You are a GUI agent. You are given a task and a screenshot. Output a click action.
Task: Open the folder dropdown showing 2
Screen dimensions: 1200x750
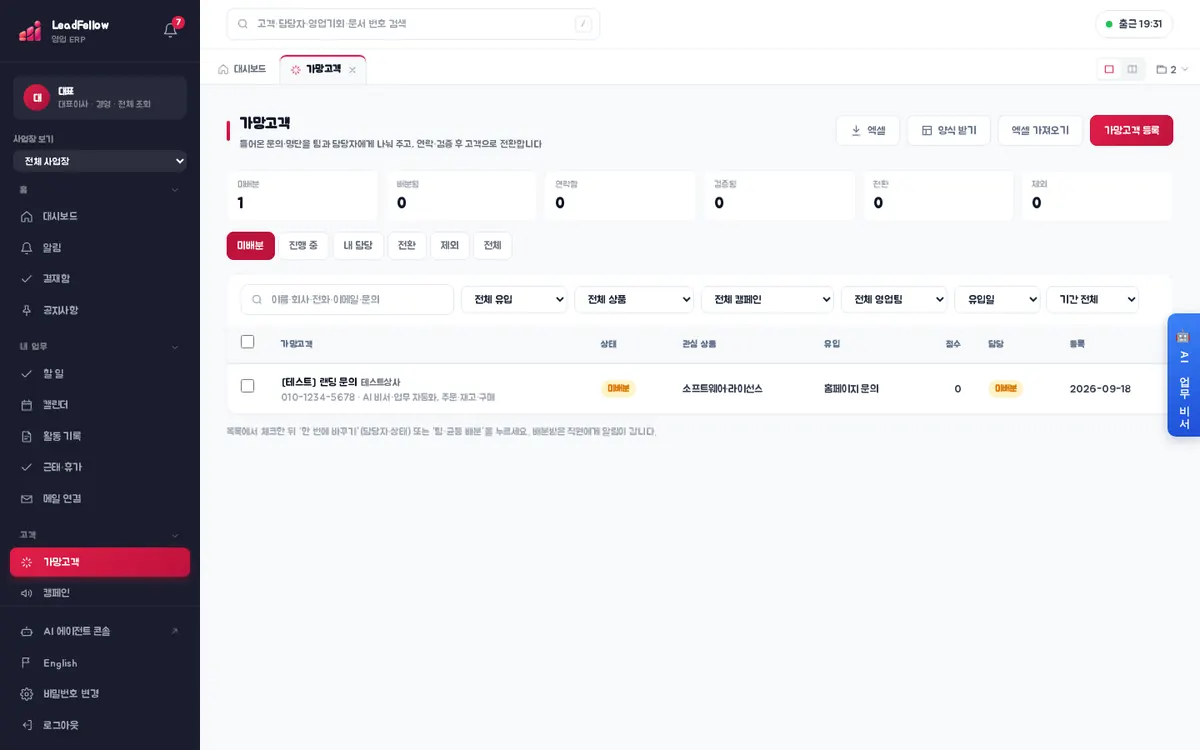click(x=1172, y=69)
